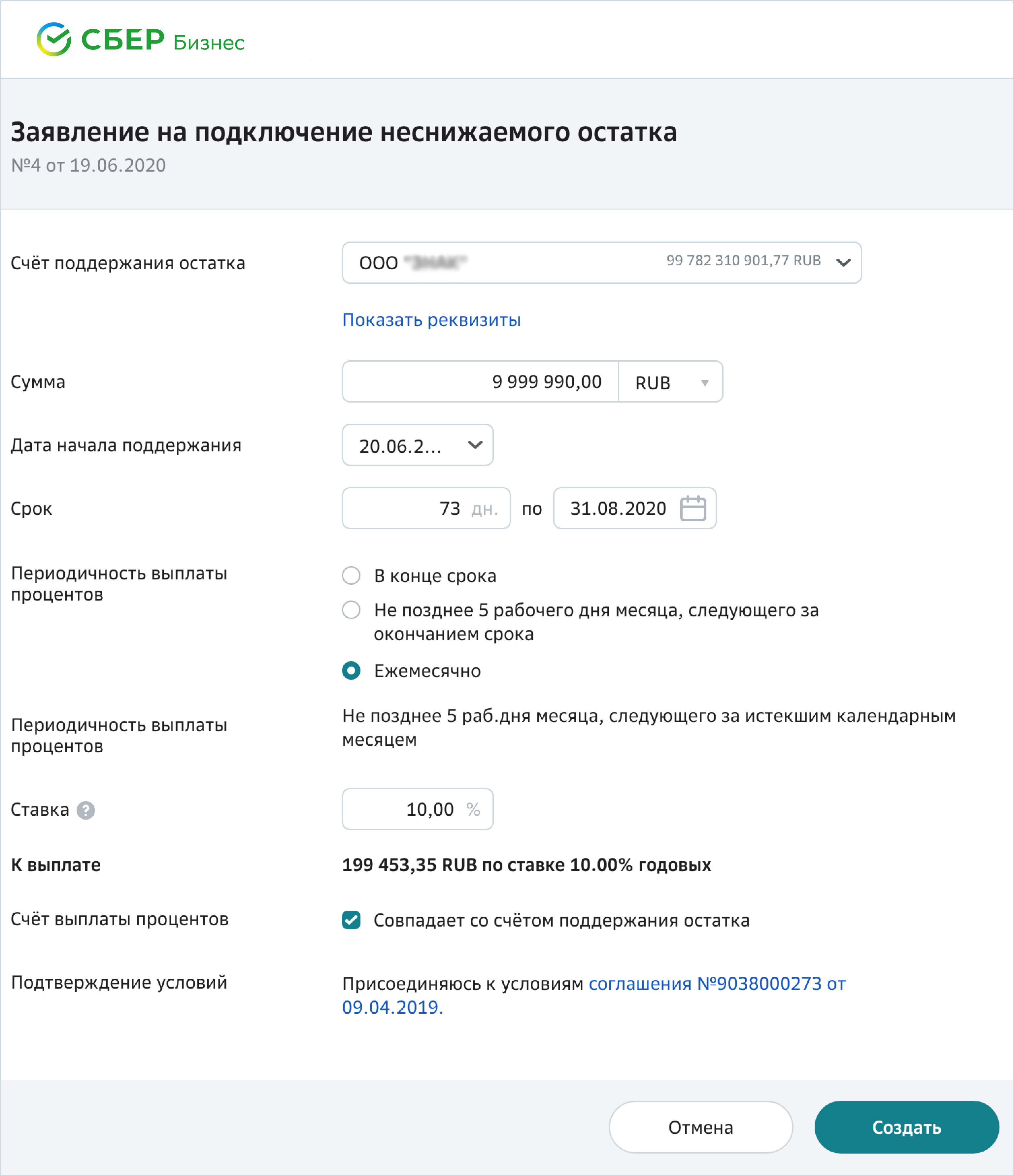Viewport: 1014px width, 1176px height.
Task: Select the 'В конце срока' radio option
Action: tap(352, 575)
